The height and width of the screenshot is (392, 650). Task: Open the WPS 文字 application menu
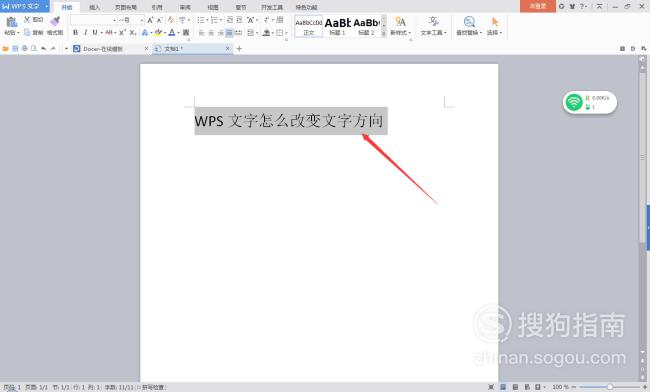[x=25, y=6]
